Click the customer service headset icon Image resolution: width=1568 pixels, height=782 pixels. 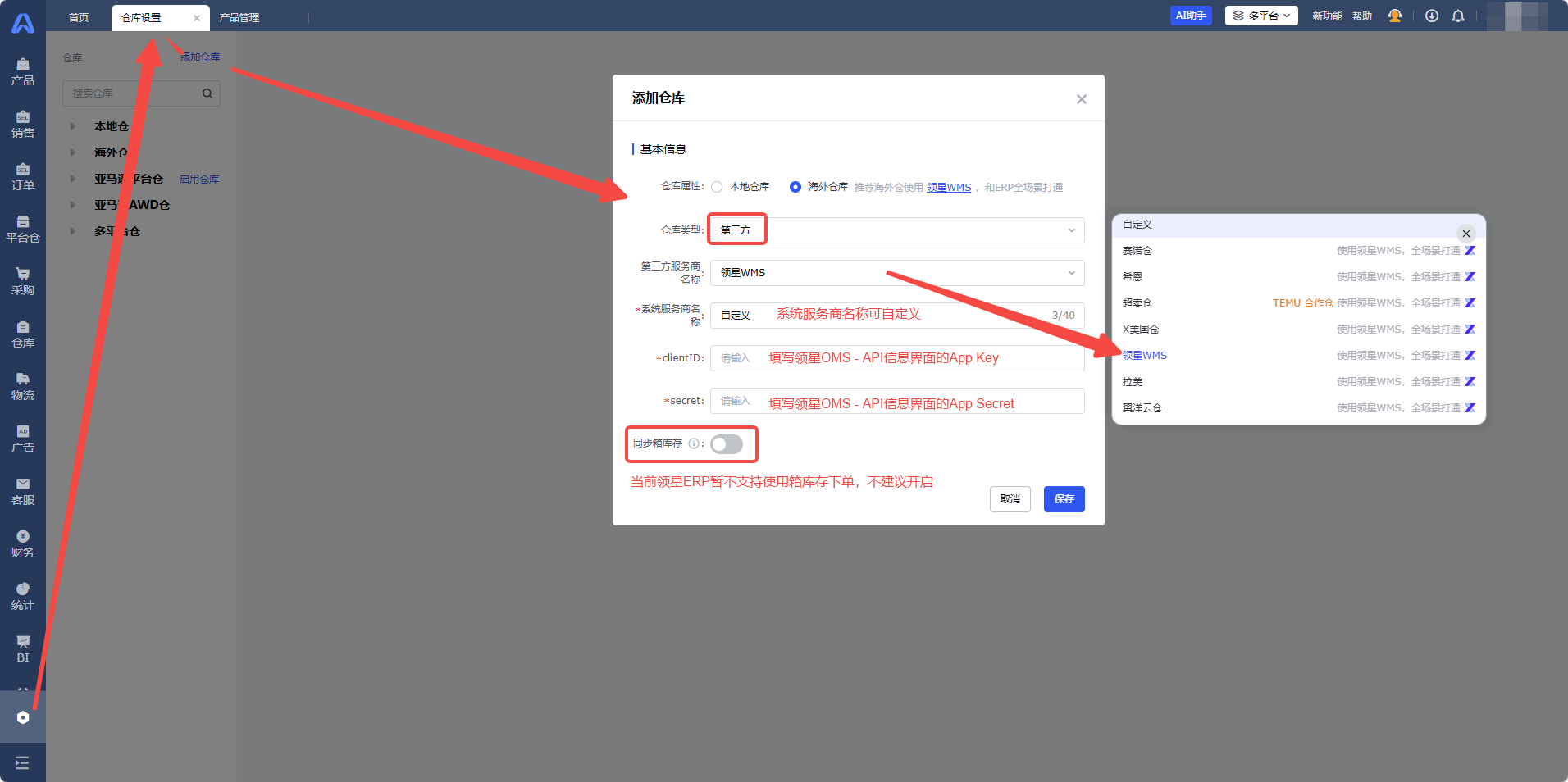[x=1395, y=16]
